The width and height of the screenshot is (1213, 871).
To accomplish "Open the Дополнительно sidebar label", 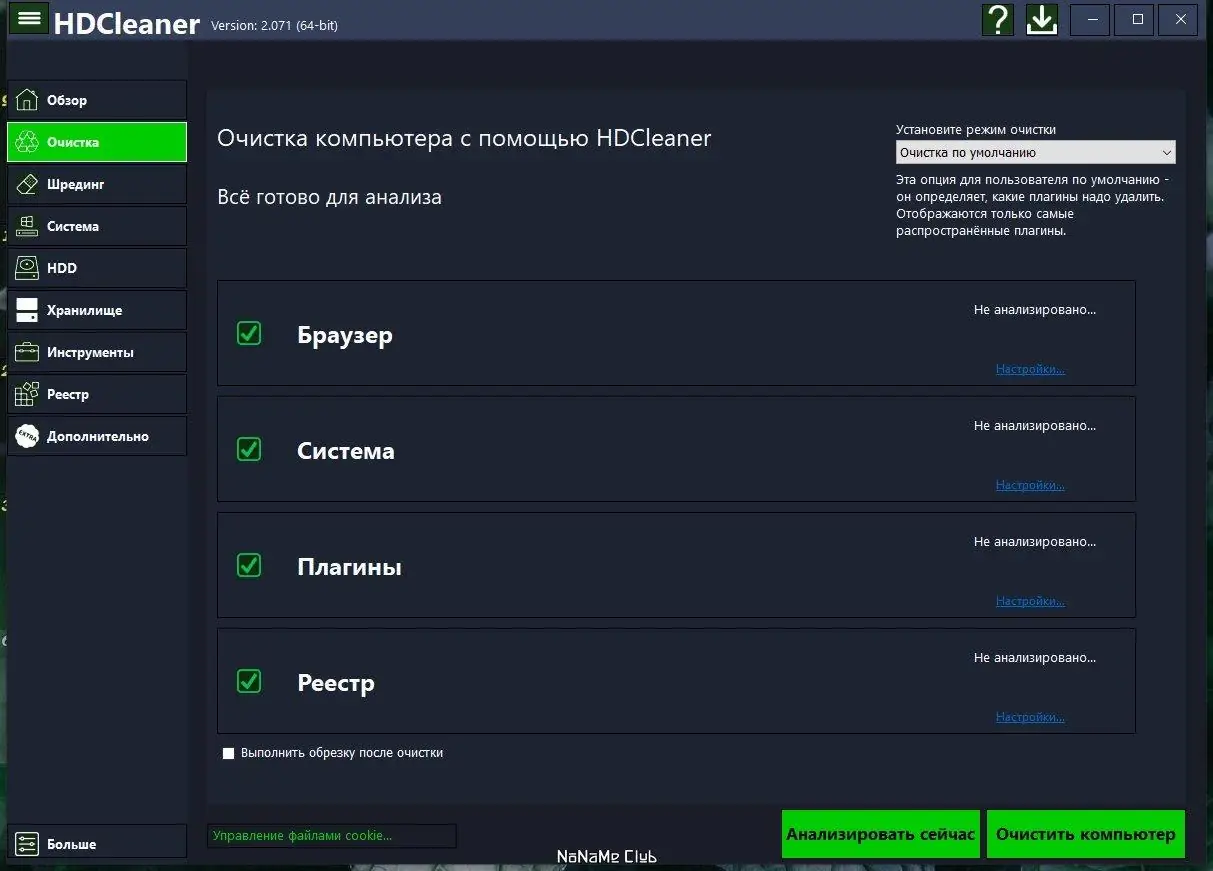I will tap(98, 436).
